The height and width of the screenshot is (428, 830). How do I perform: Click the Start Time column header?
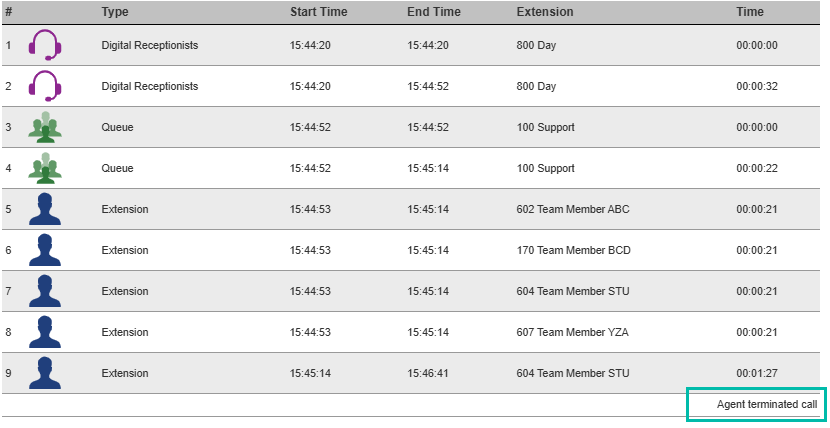(x=319, y=12)
